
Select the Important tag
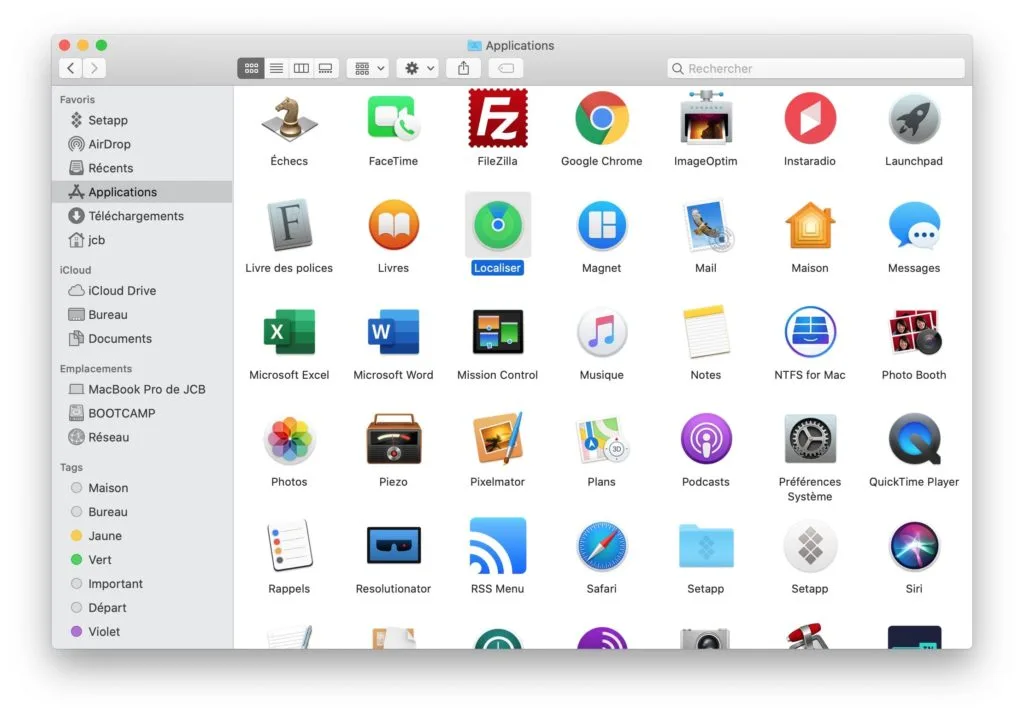[x=142, y=584]
